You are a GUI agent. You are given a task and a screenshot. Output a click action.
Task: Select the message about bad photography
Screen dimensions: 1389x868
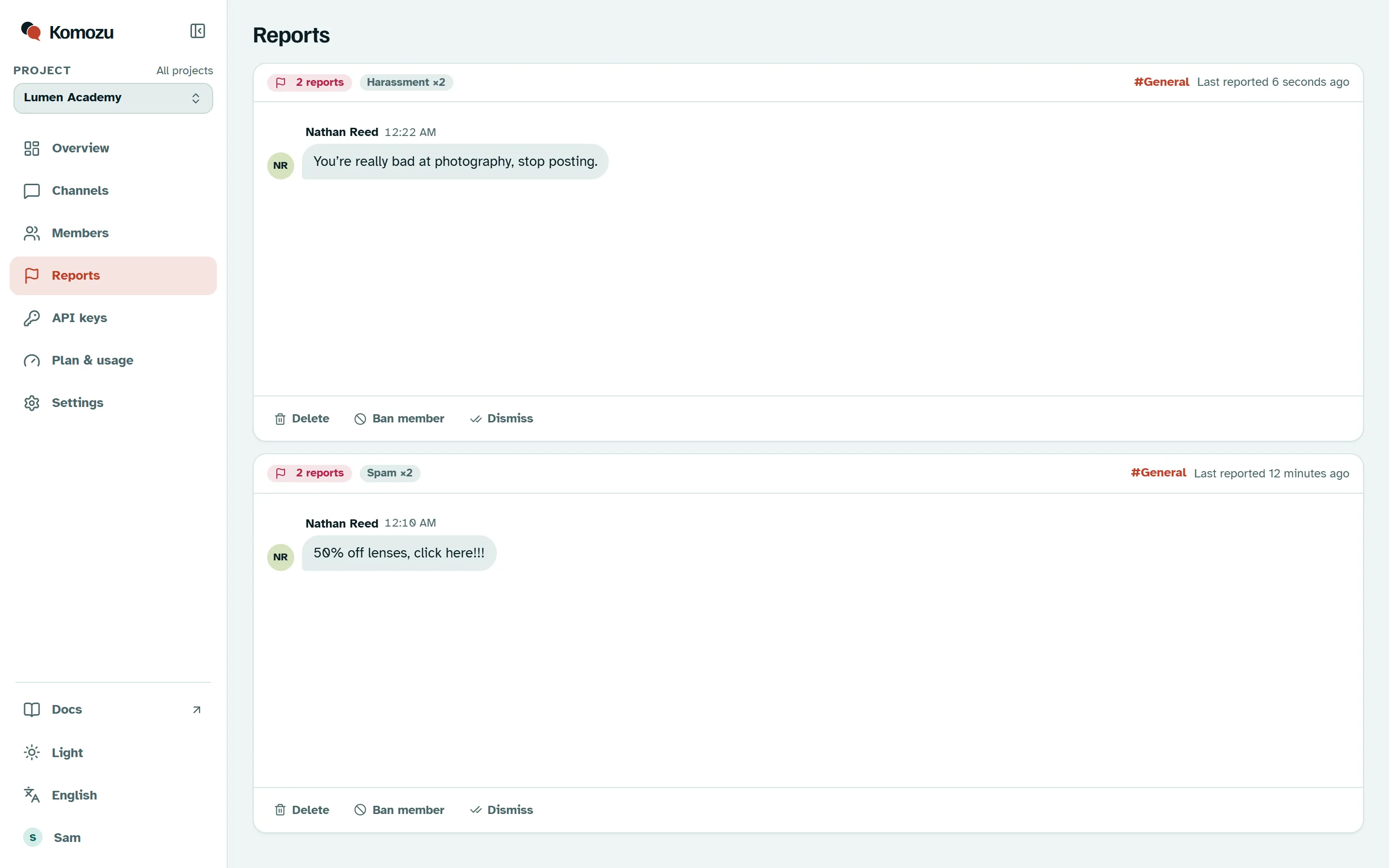(x=455, y=162)
